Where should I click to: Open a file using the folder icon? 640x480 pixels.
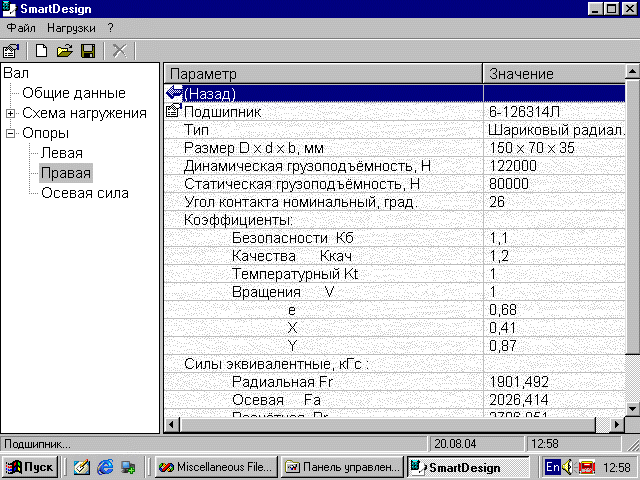[64, 50]
